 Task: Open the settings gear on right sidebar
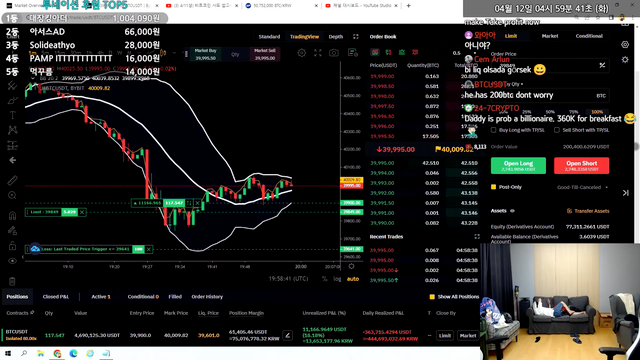[x=625, y=60]
